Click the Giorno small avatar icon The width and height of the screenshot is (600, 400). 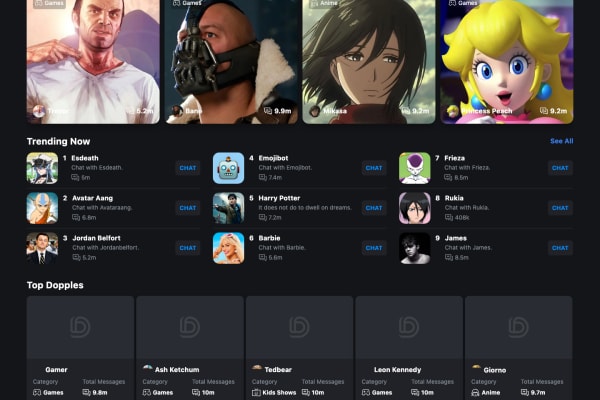(476, 369)
